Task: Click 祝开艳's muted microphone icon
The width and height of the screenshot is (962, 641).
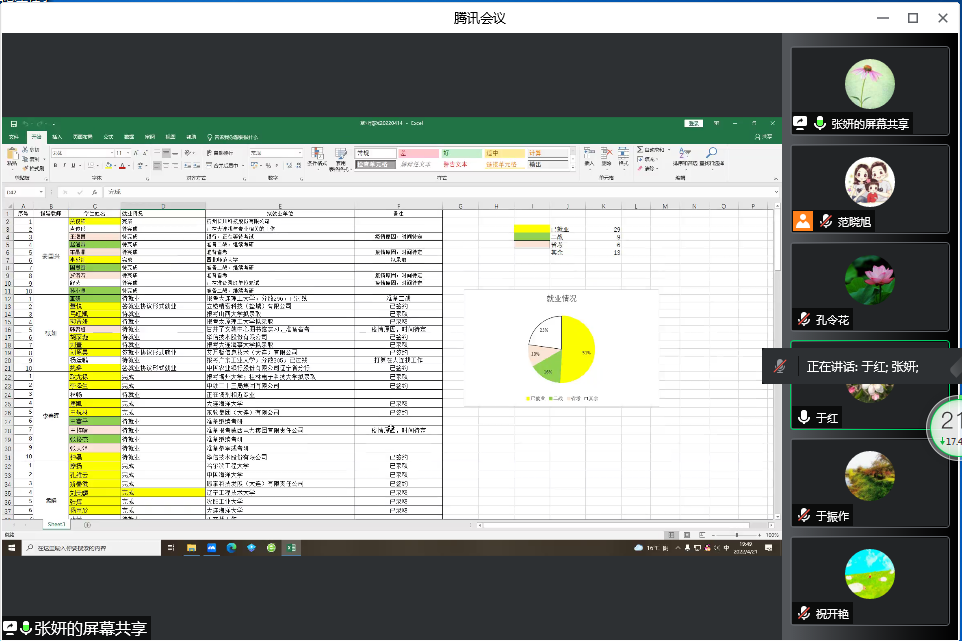Action: pyautogui.click(x=803, y=613)
